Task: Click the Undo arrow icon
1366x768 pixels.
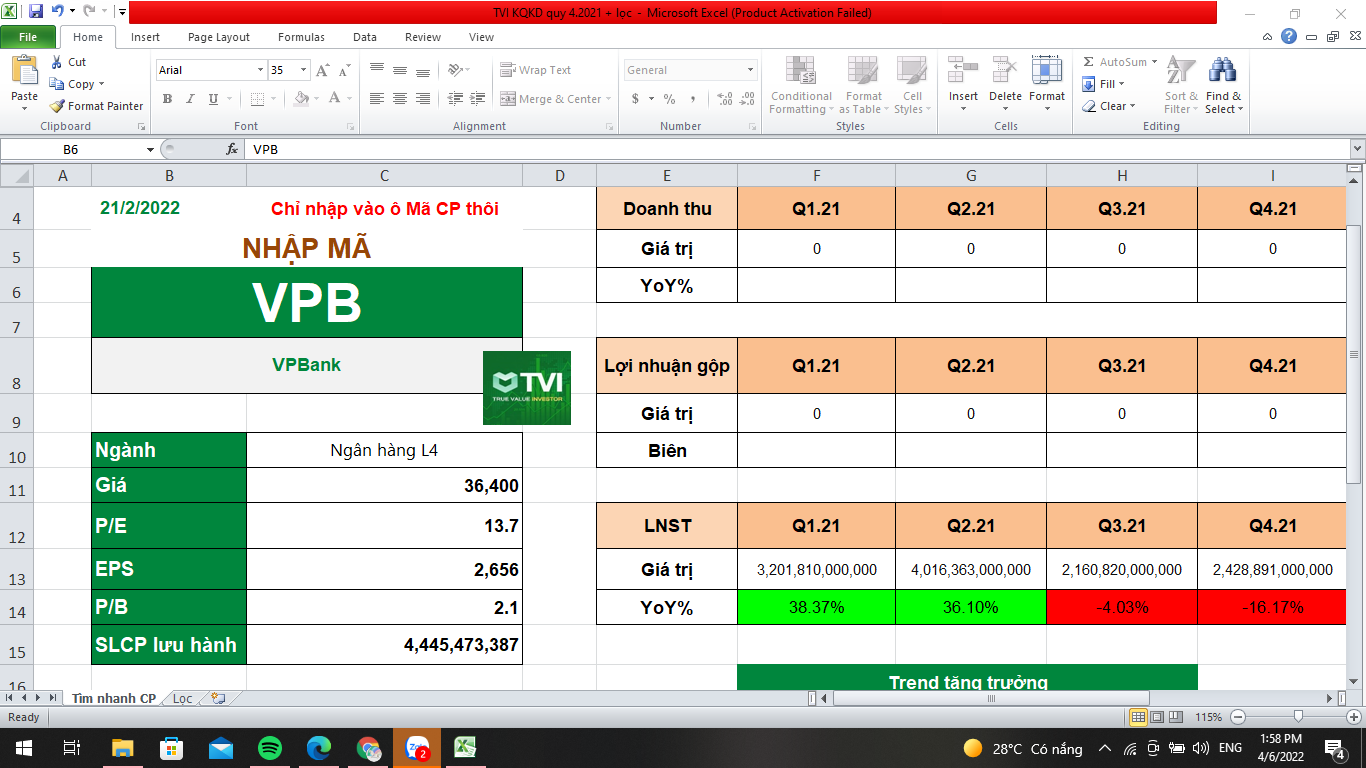Action: [58, 12]
